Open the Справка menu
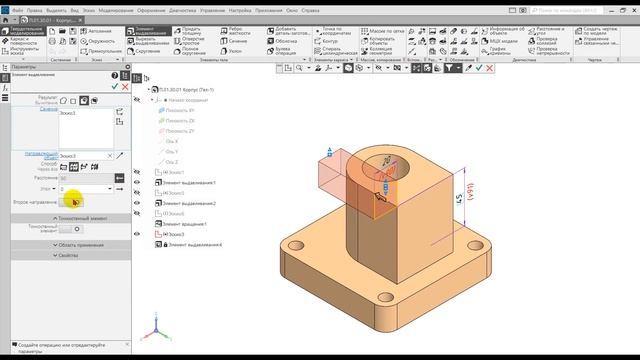The height and width of the screenshot is (360, 640). (310, 10)
